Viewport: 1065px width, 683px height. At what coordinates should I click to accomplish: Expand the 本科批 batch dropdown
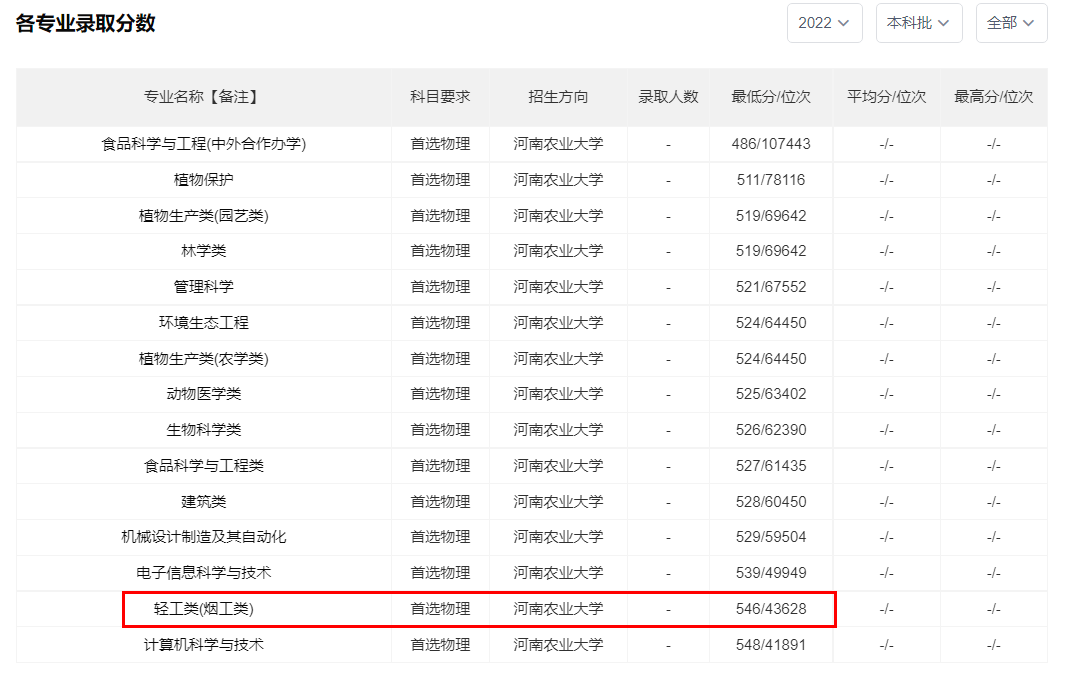pos(918,23)
